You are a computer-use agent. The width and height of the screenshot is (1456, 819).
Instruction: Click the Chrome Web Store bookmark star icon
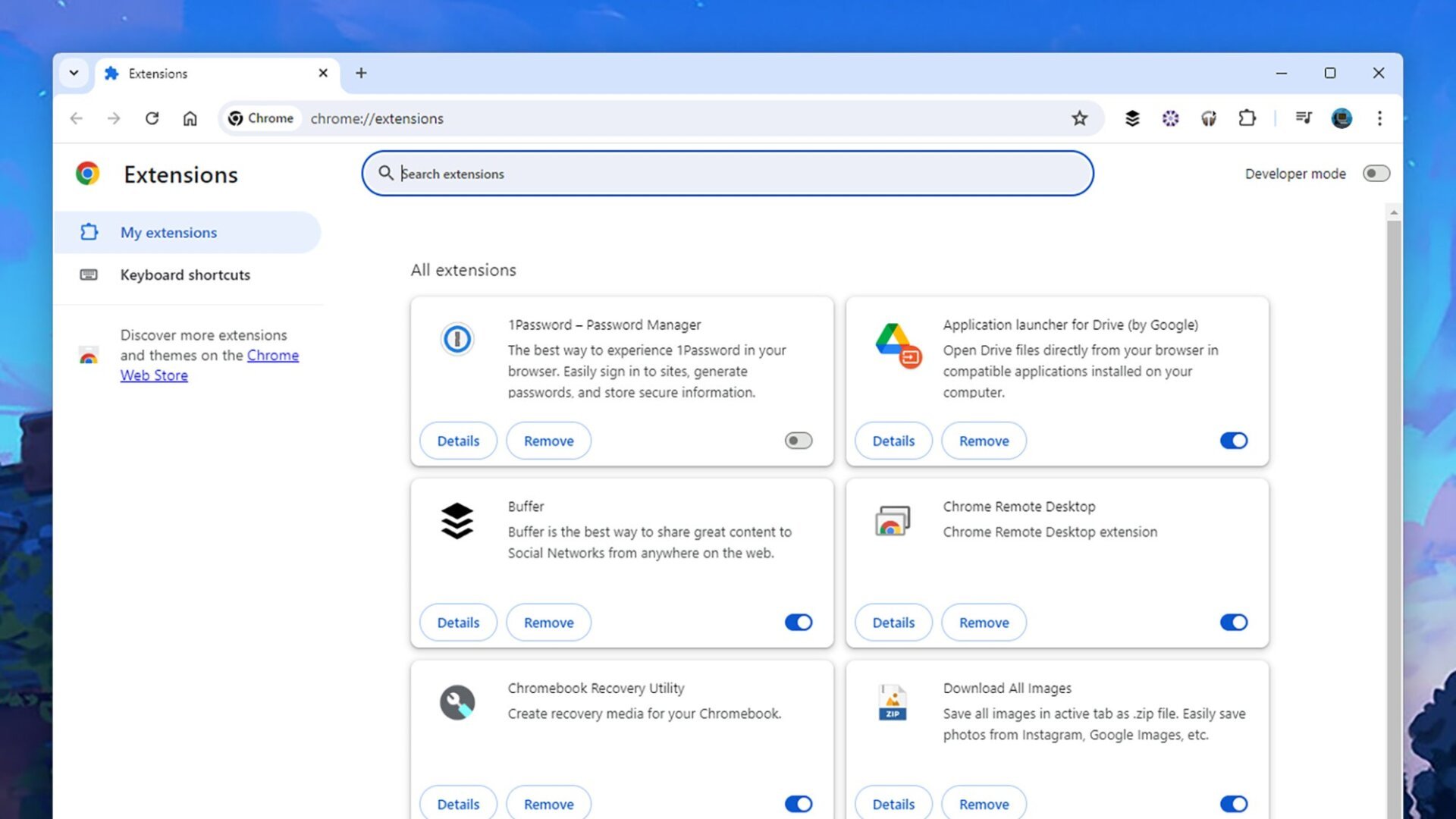[1080, 118]
